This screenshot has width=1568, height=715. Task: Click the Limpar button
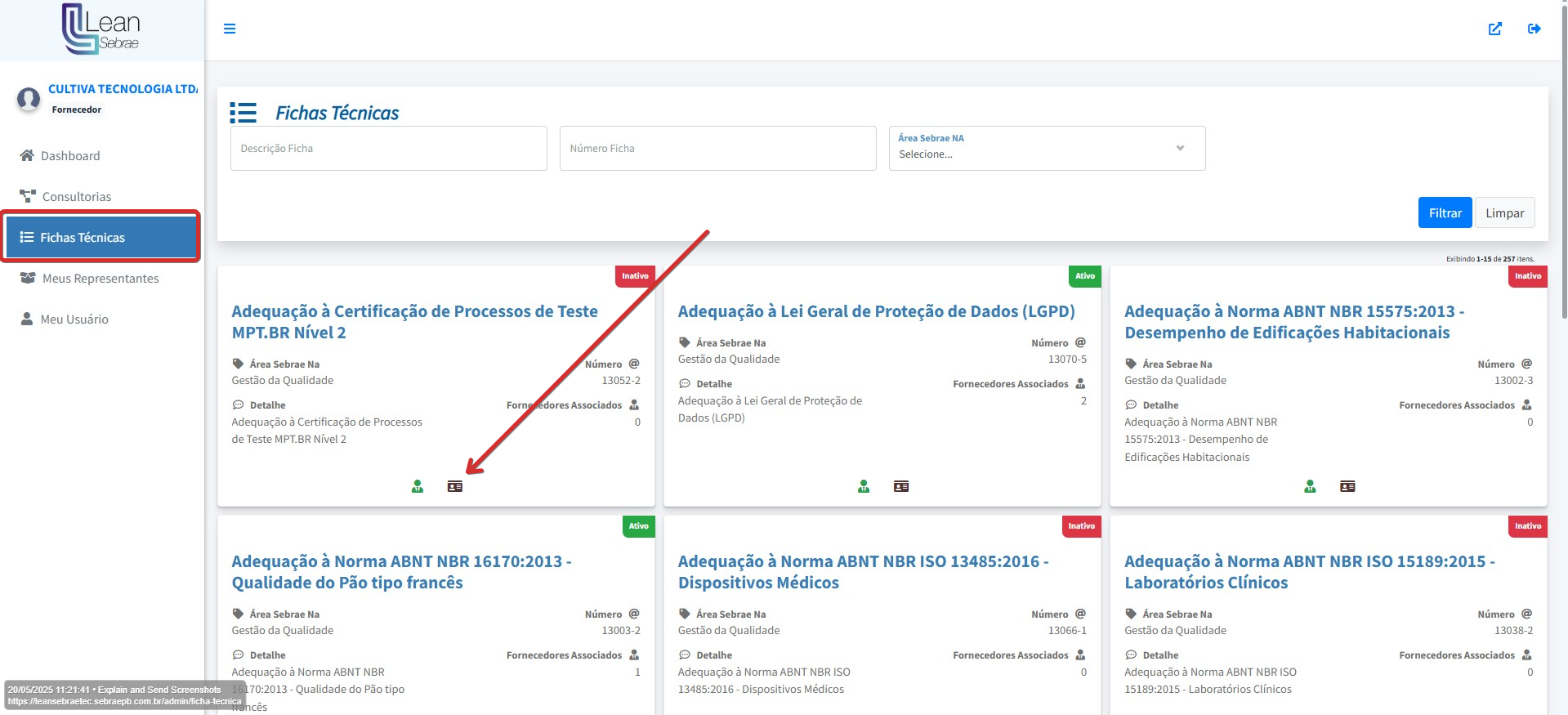(1503, 213)
